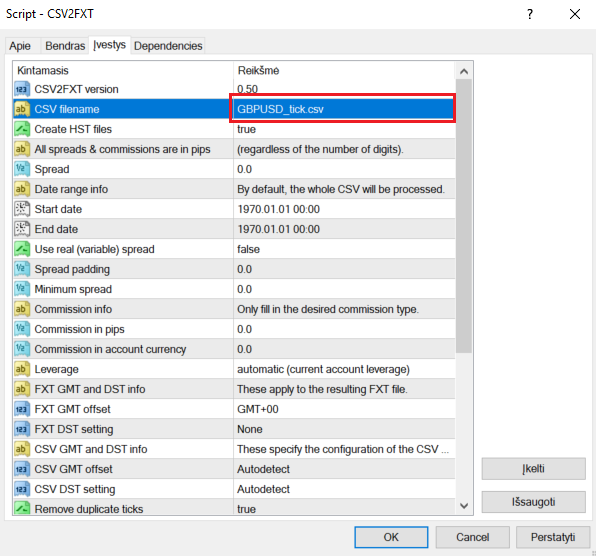Open the CSV GMT offset Autodetect dropdown
Image resolution: width=596 pixels, height=556 pixels.
344,469
